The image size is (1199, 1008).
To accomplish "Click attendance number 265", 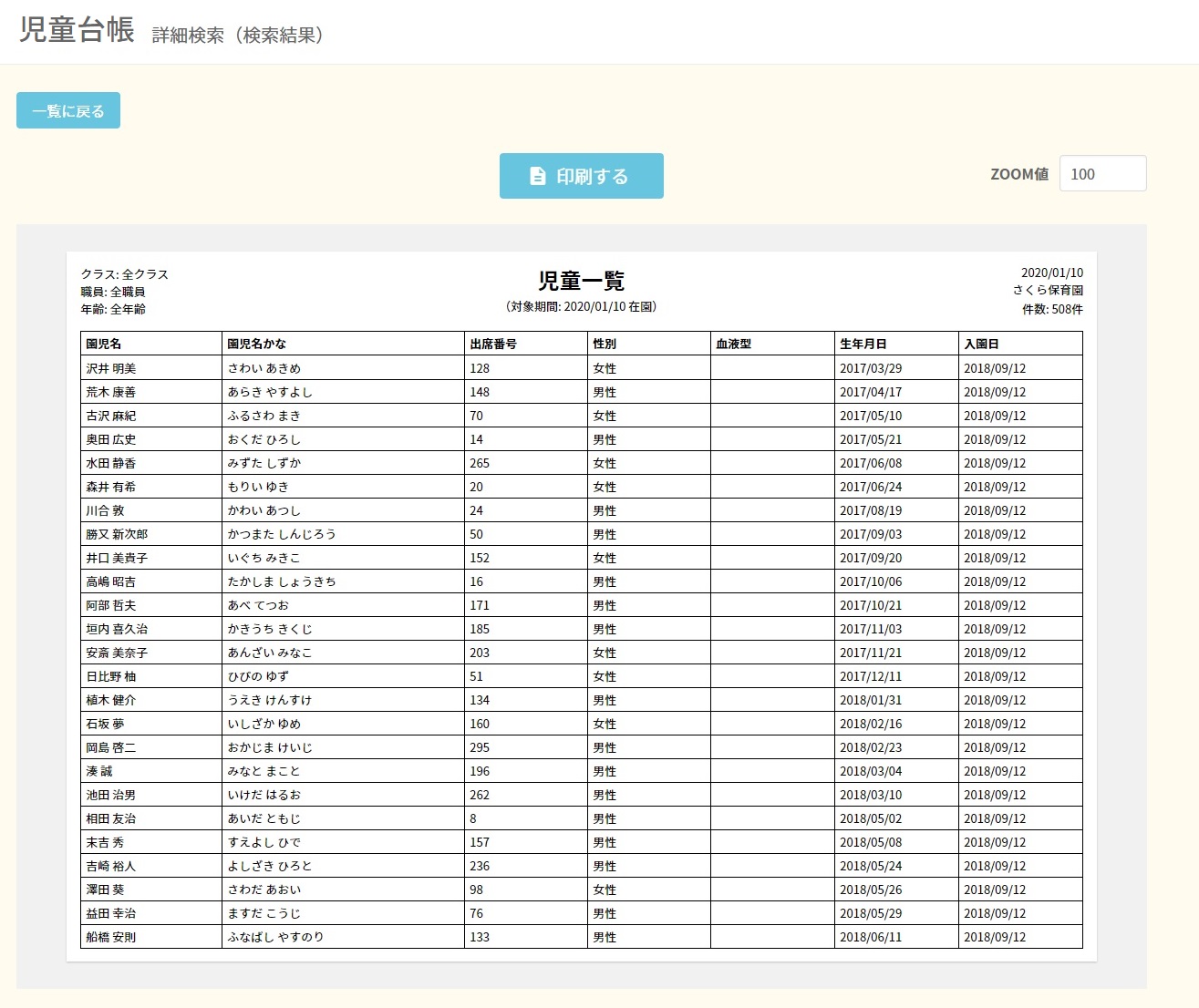I will (x=480, y=463).
